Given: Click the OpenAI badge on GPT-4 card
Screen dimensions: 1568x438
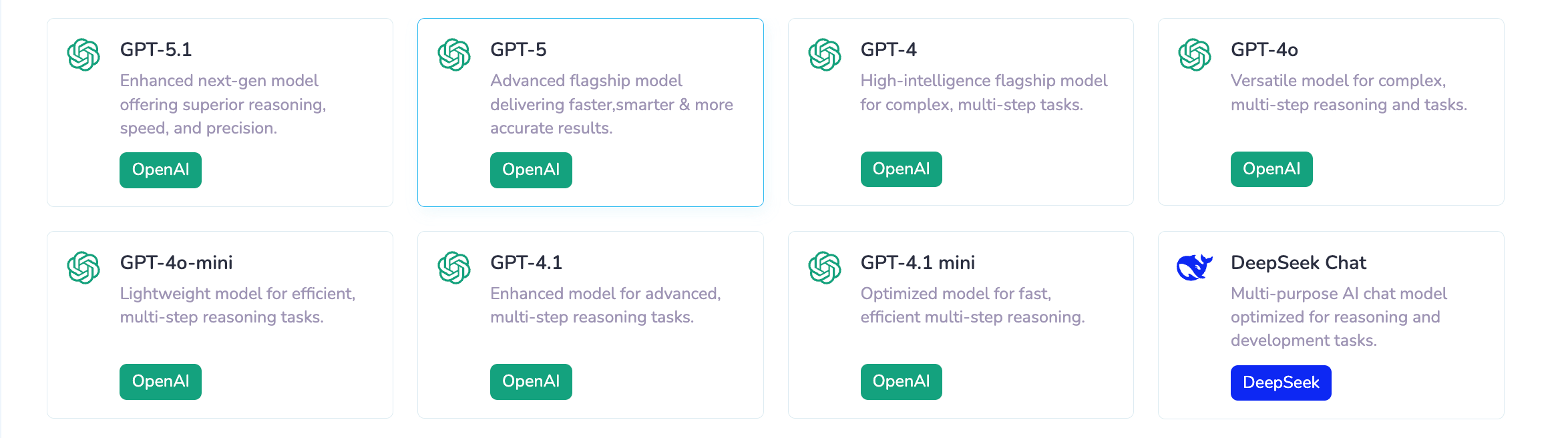Looking at the screenshot, I should point(901,169).
